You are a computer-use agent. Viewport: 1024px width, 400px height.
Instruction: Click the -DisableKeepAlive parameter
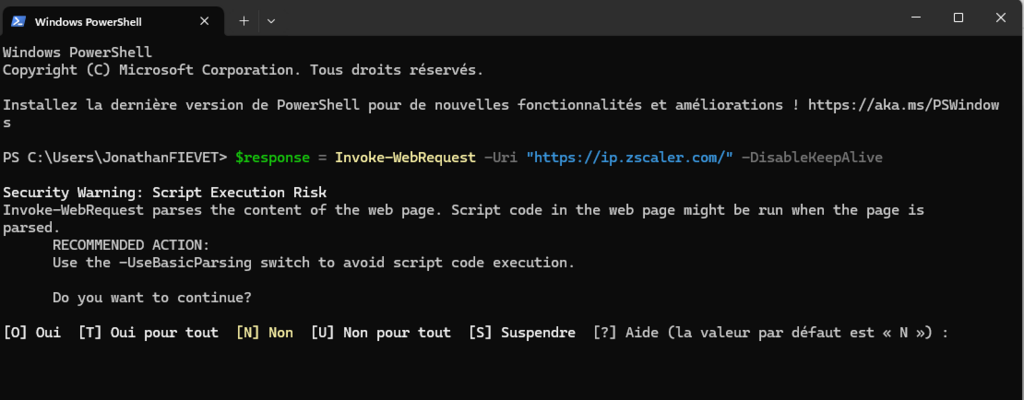[812, 157]
